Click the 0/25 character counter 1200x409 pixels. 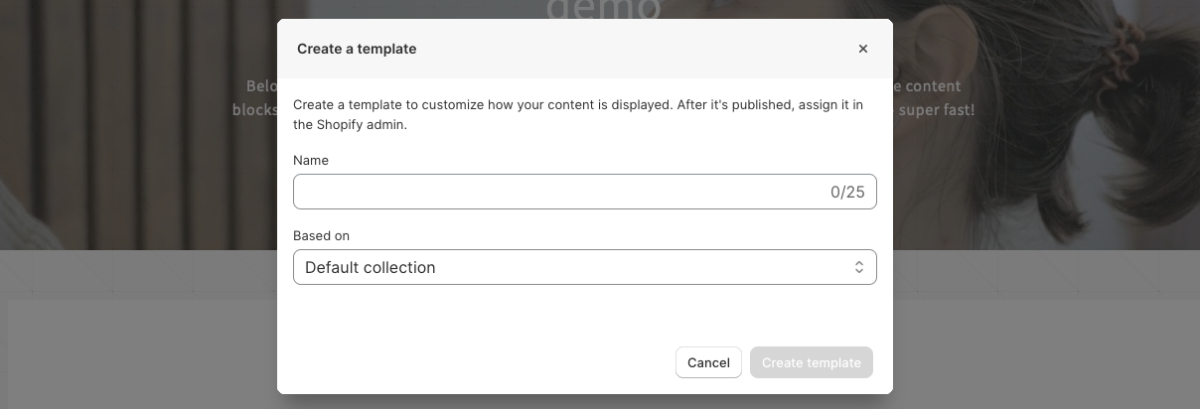[x=847, y=192]
